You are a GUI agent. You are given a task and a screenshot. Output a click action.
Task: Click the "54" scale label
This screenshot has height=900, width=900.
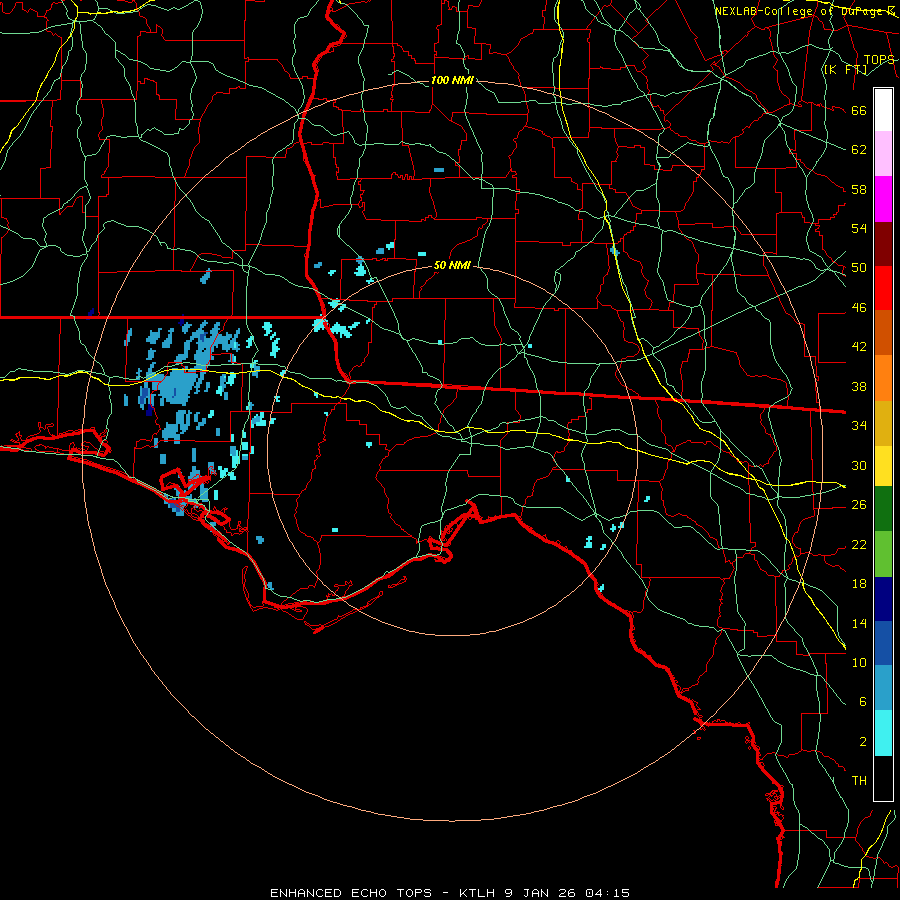[x=859, y=228]
